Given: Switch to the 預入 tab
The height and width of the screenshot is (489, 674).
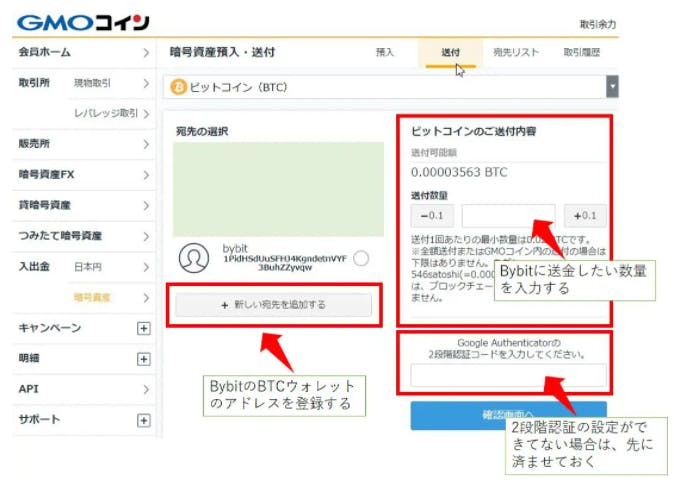Looking at the screenshot, I should pos(385,52).
